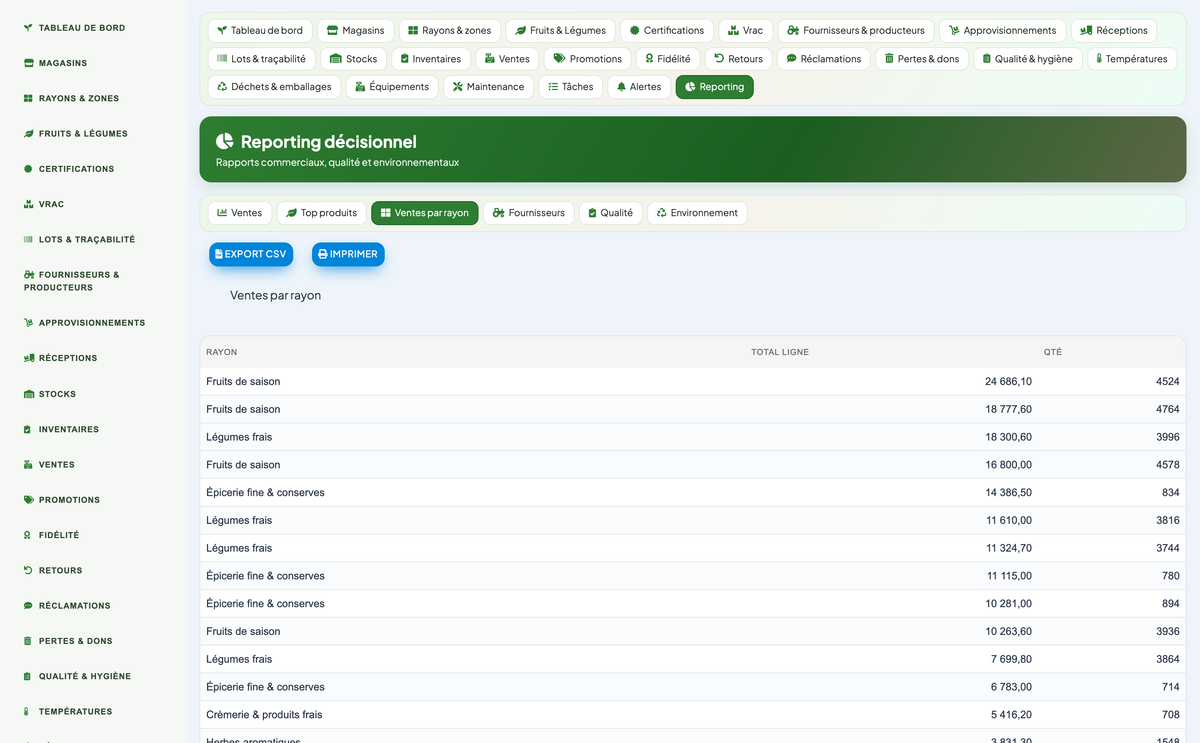
Task: Click the printer icon on Imprimer button
Action: point(323,255)
